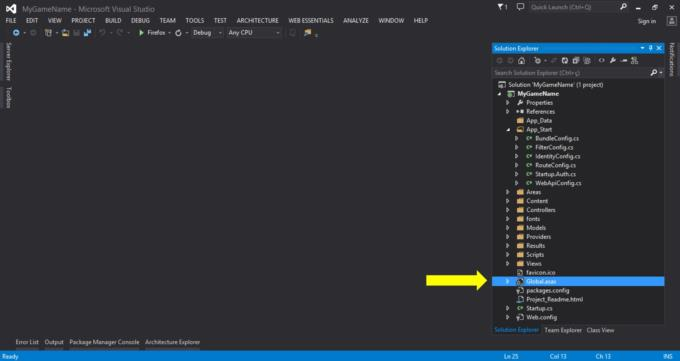
Task: Expand the Controllers folder
Action: point(508,210)
